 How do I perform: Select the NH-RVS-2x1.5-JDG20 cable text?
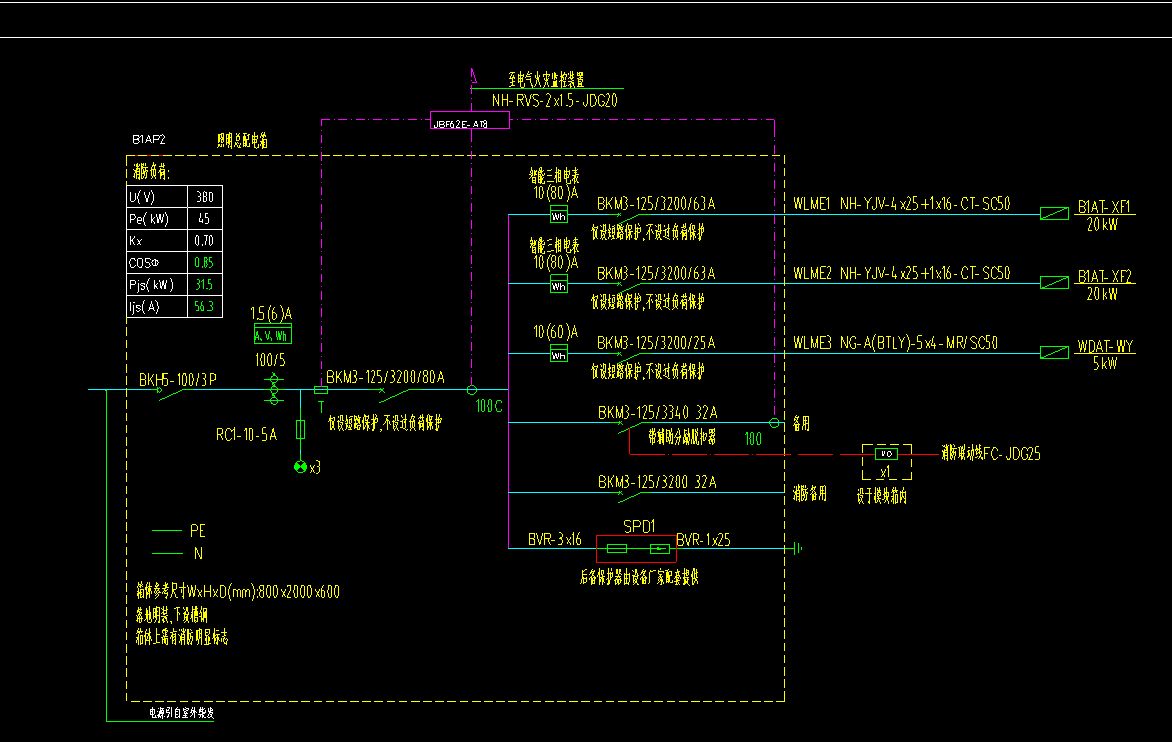pyautogui.click(x=555, y=100)
